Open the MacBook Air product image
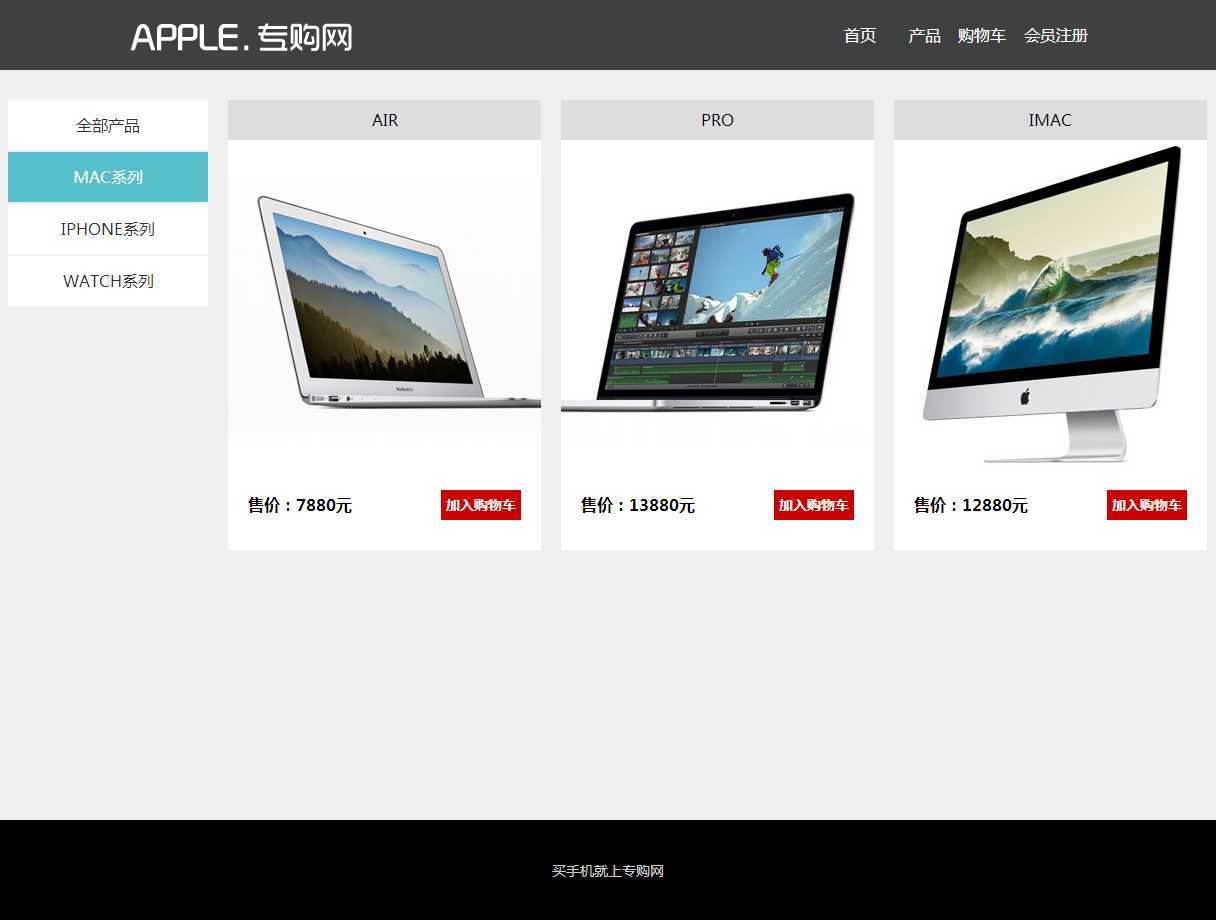This screenshot has height=920, width=1216. 384,300
